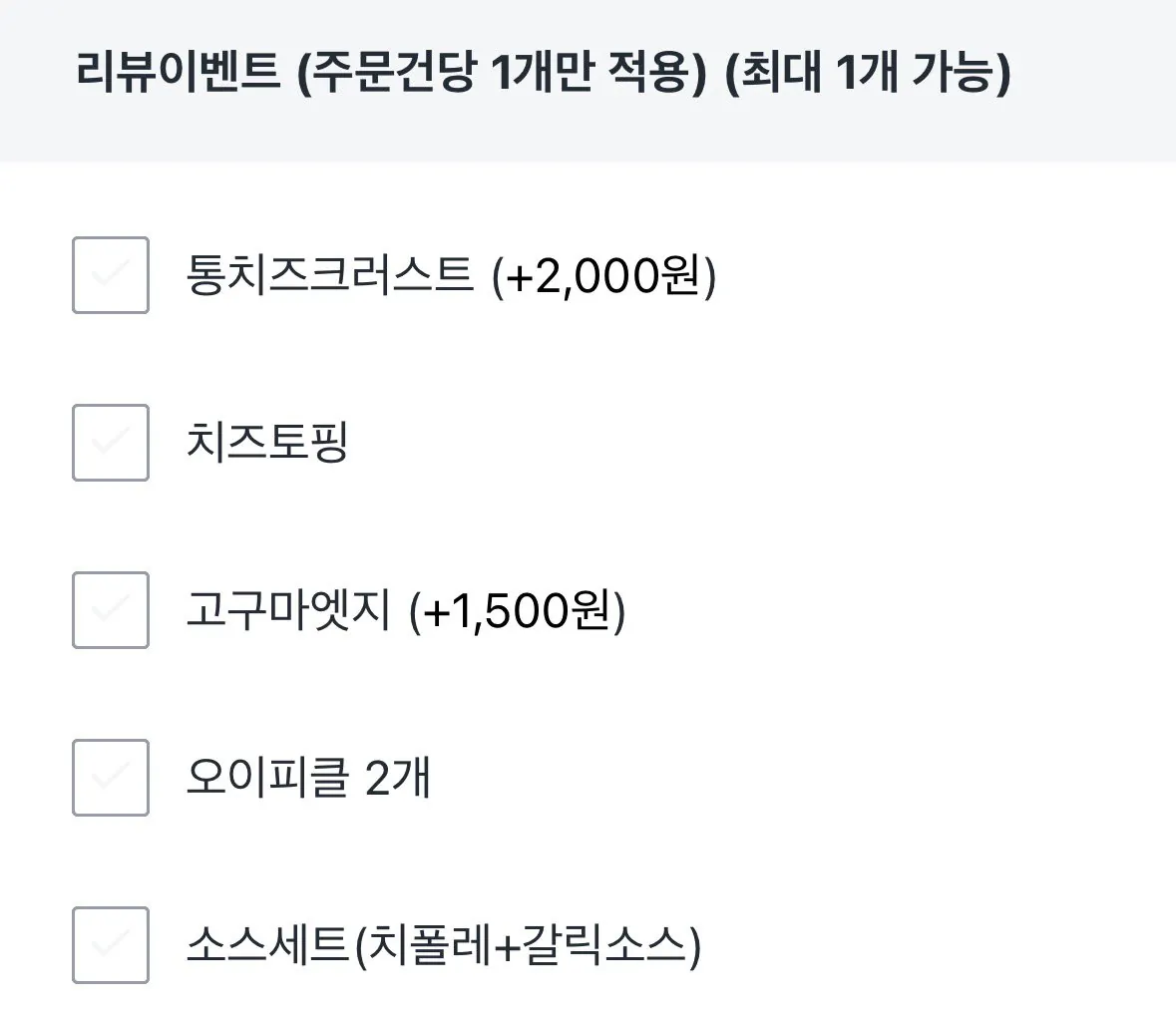Tick the 치즈토핑 checkbox
The height and width of the screenshot is (1015, 1176).
click(x=111, y=443)
